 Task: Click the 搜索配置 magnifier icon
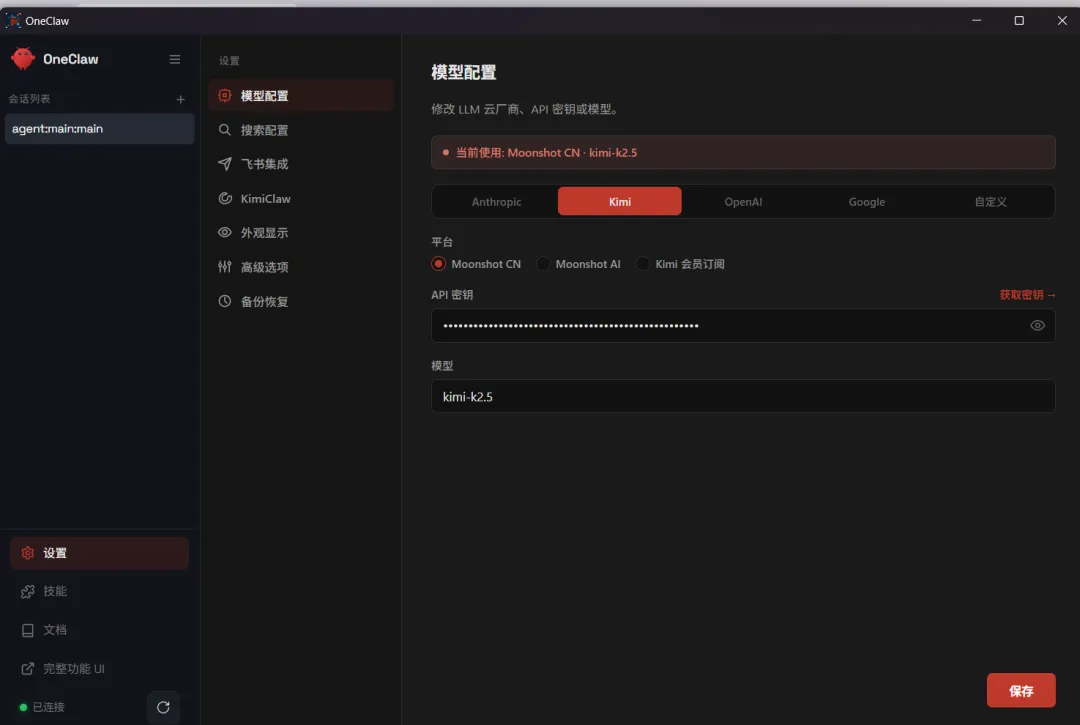point(225,129)
